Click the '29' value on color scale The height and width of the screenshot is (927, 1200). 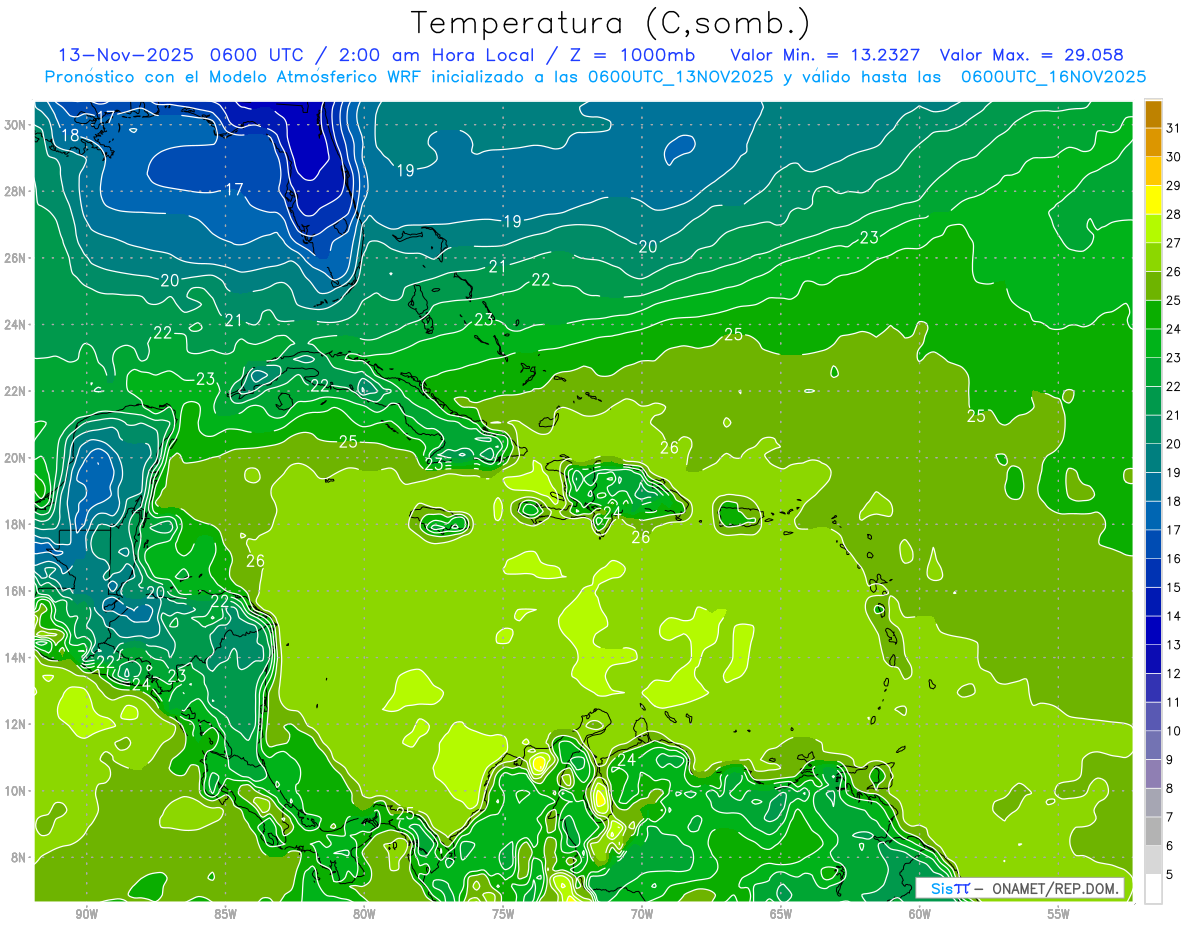pyautogui.click(x=1173, y=185)
